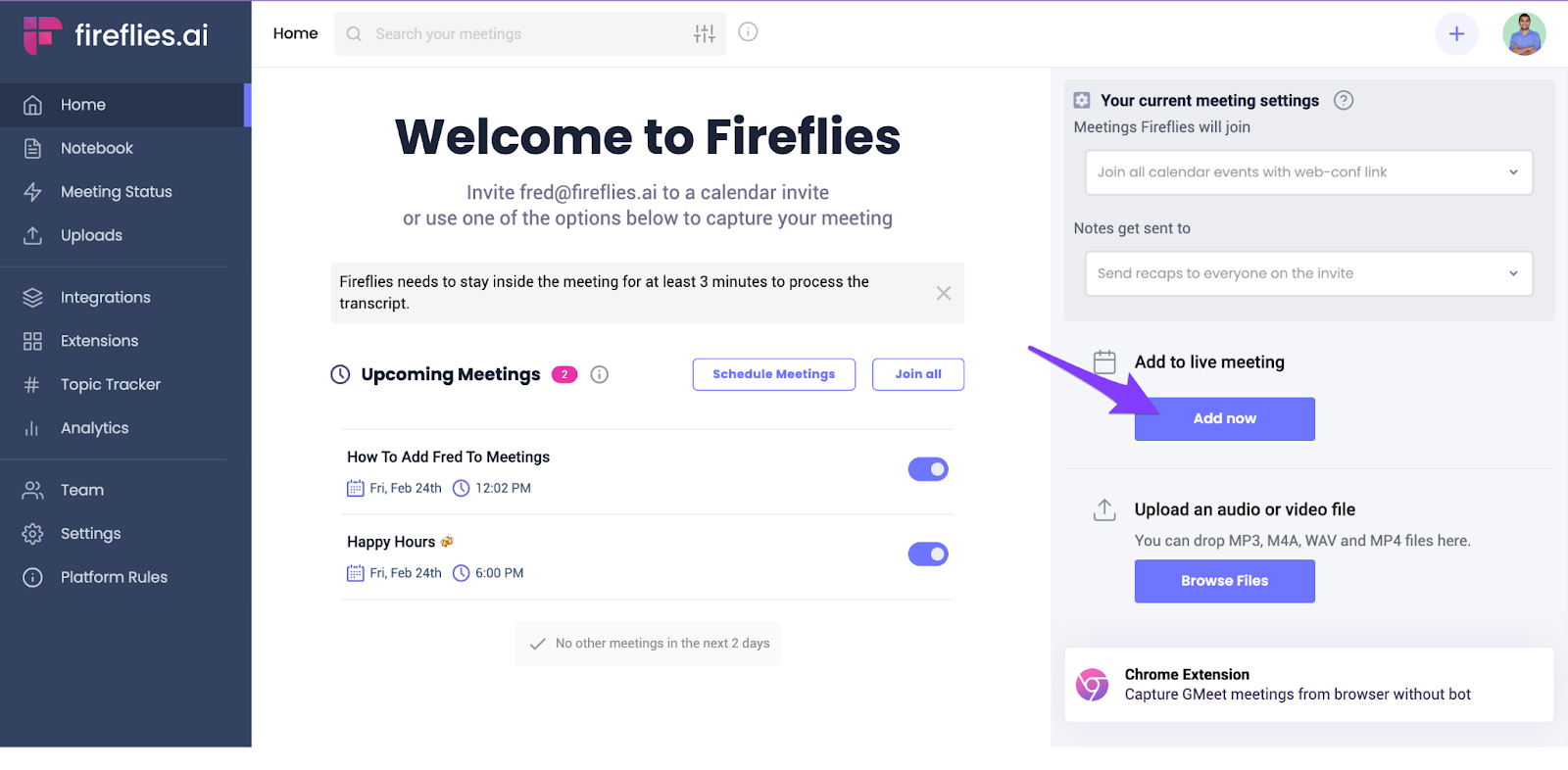Click the Integrations sidebar icon

(31, 297)
